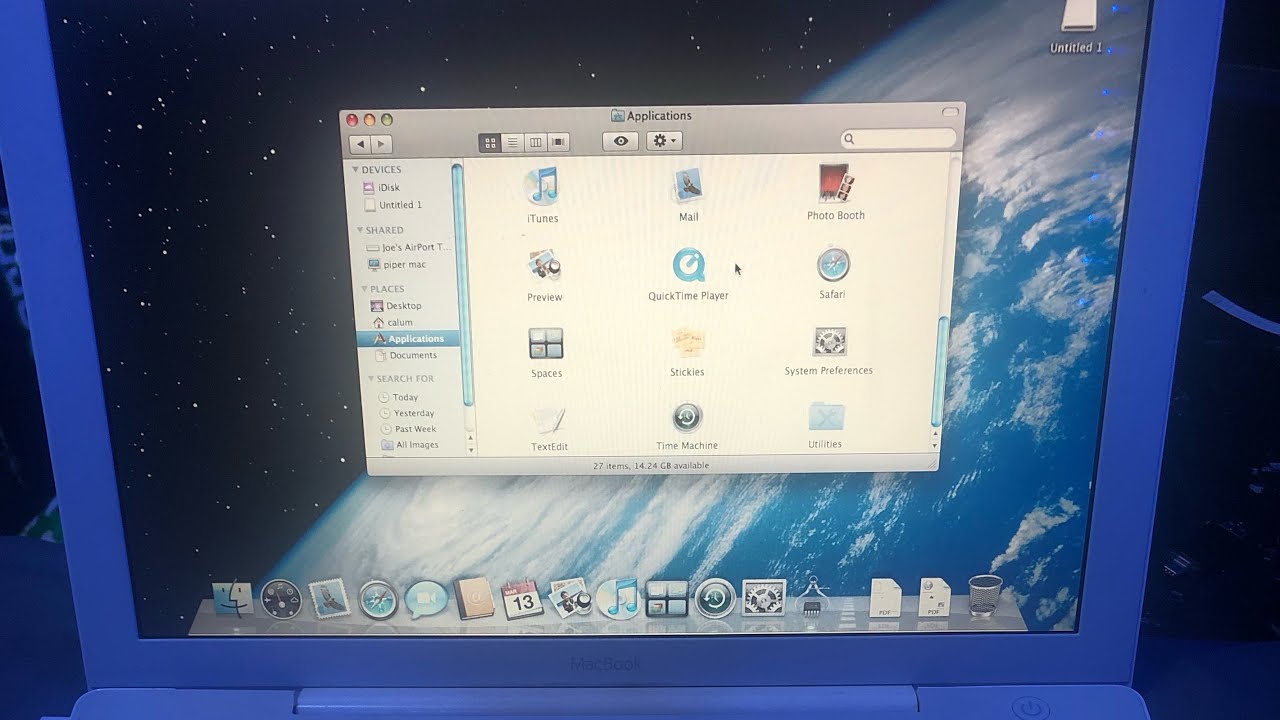Select the Safari application in the Applications window
The image size is (1280, 720).
(x=833, y=265)
